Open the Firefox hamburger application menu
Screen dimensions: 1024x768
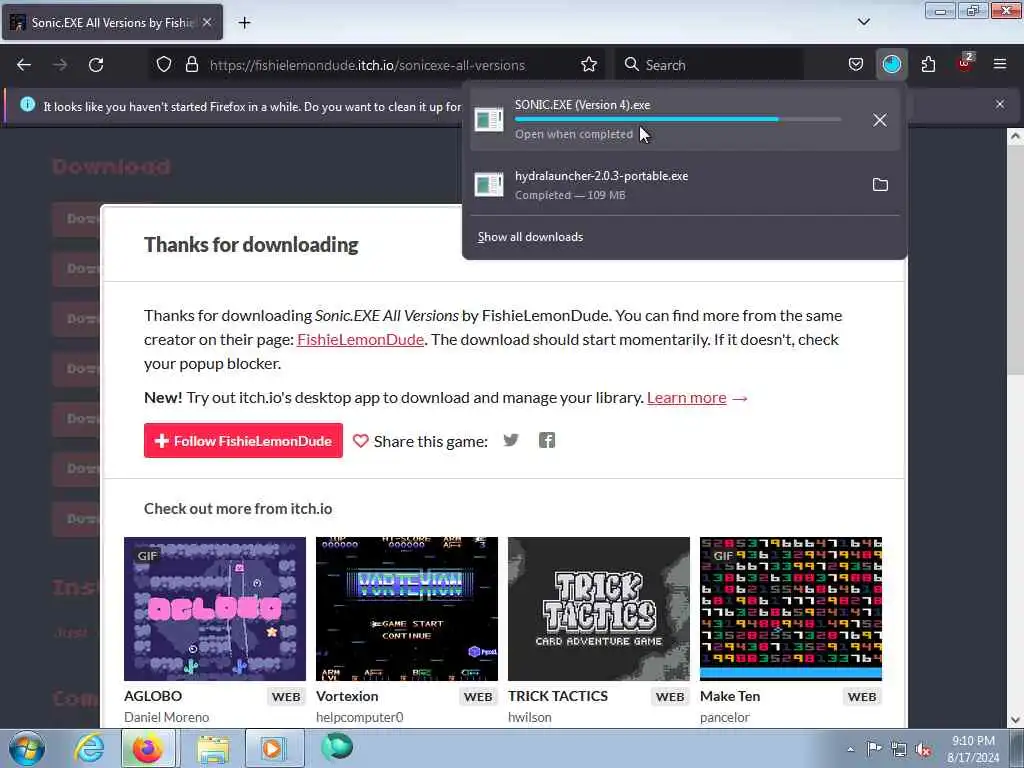coord(1000,65)
